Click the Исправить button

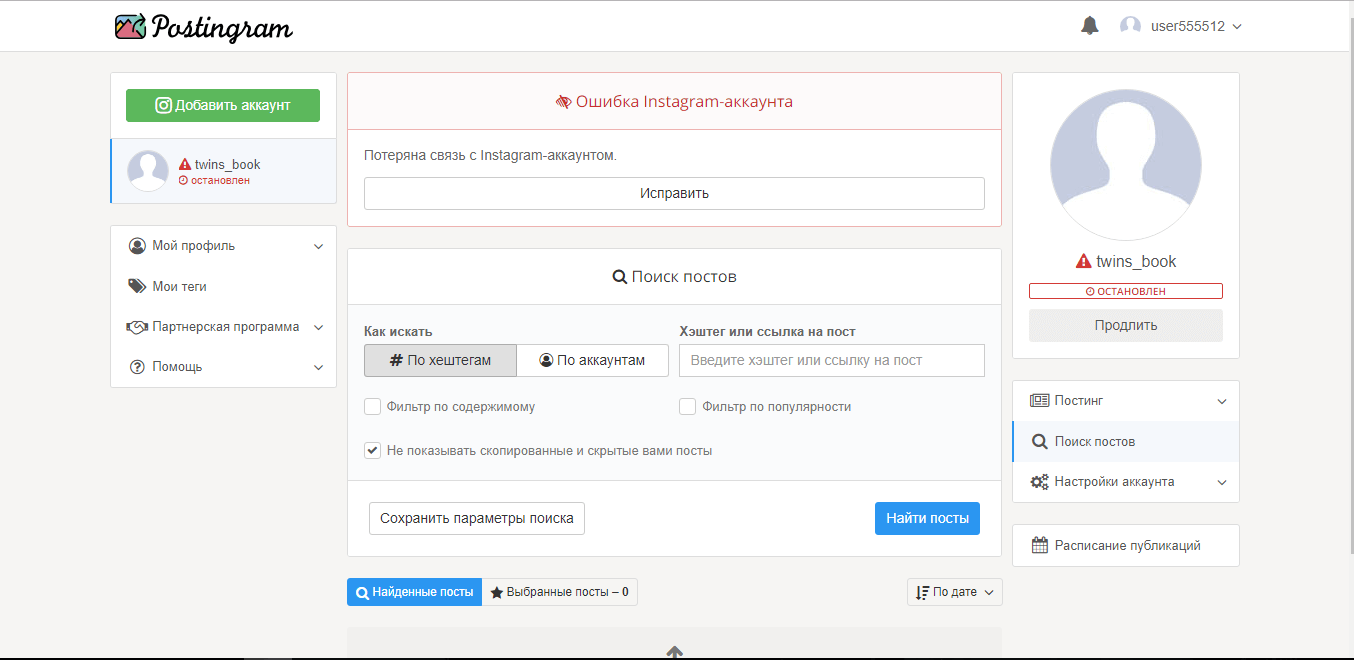point(674,193)
